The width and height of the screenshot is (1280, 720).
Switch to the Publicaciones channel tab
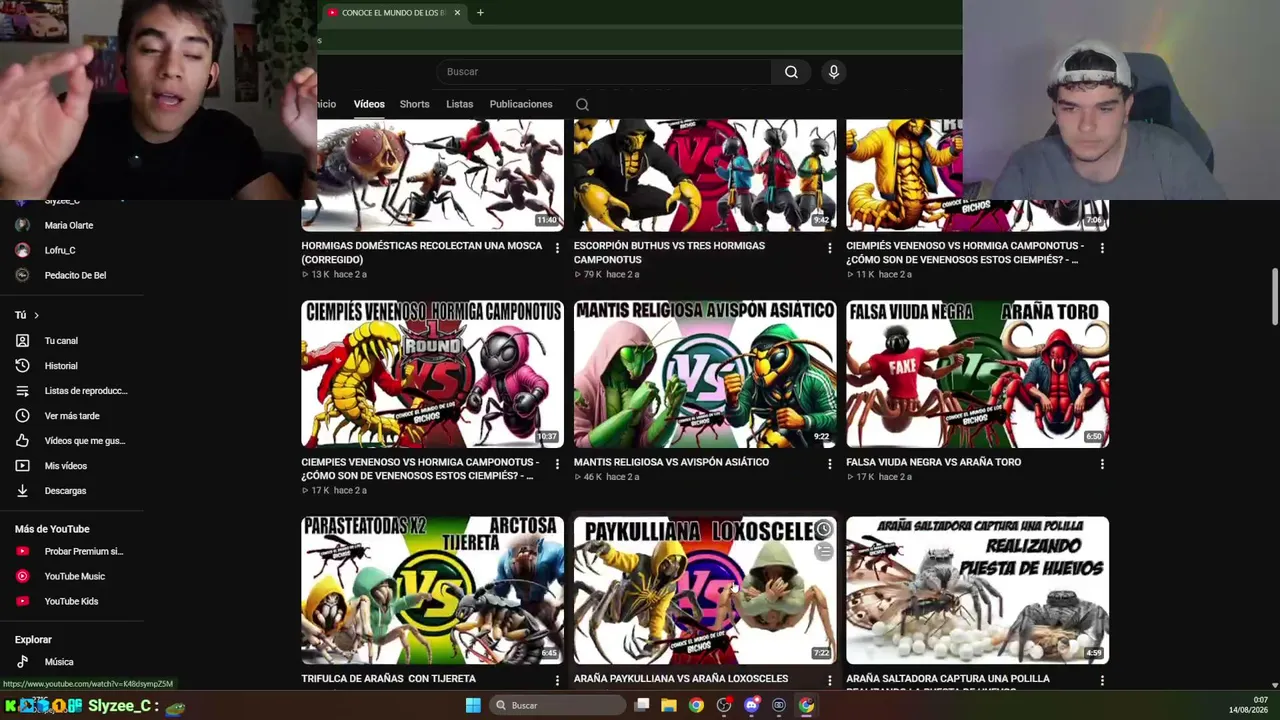tap(521, 104)
